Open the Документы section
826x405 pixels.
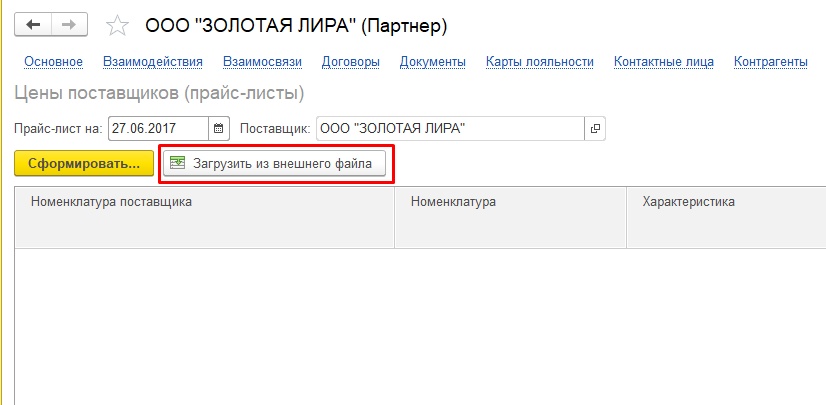click(433, 62)
